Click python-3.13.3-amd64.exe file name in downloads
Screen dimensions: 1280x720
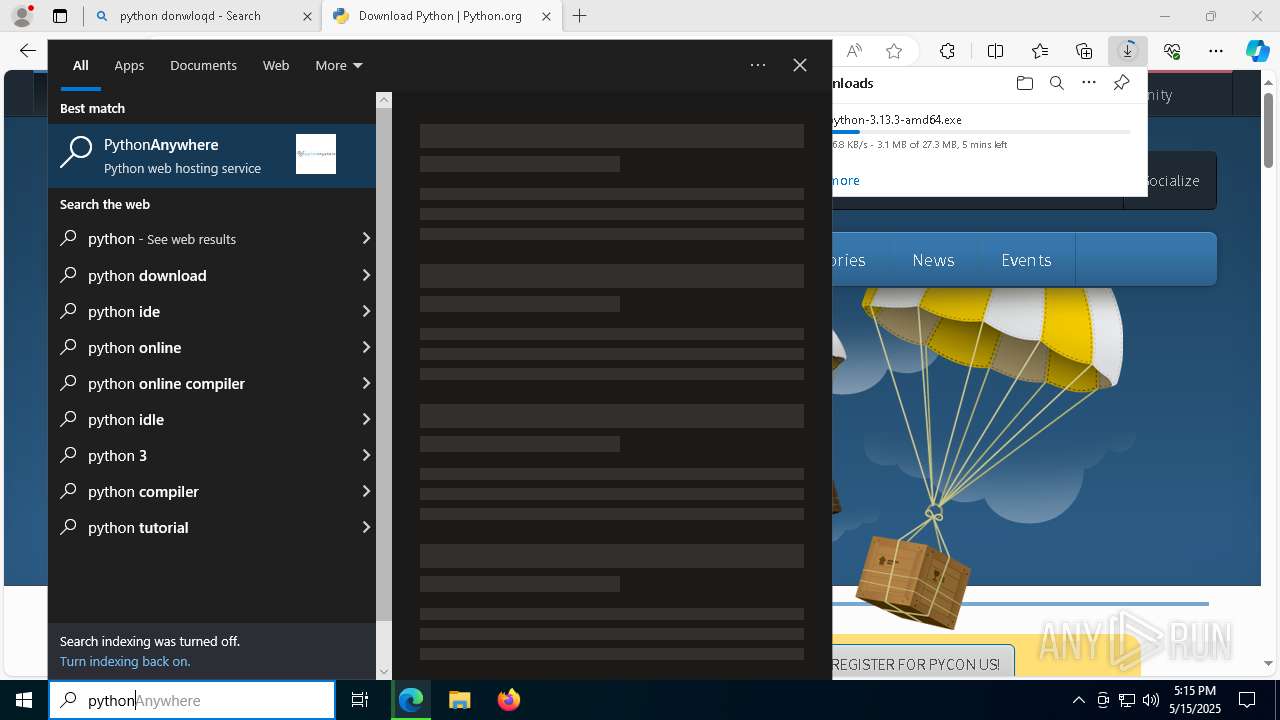897,119
